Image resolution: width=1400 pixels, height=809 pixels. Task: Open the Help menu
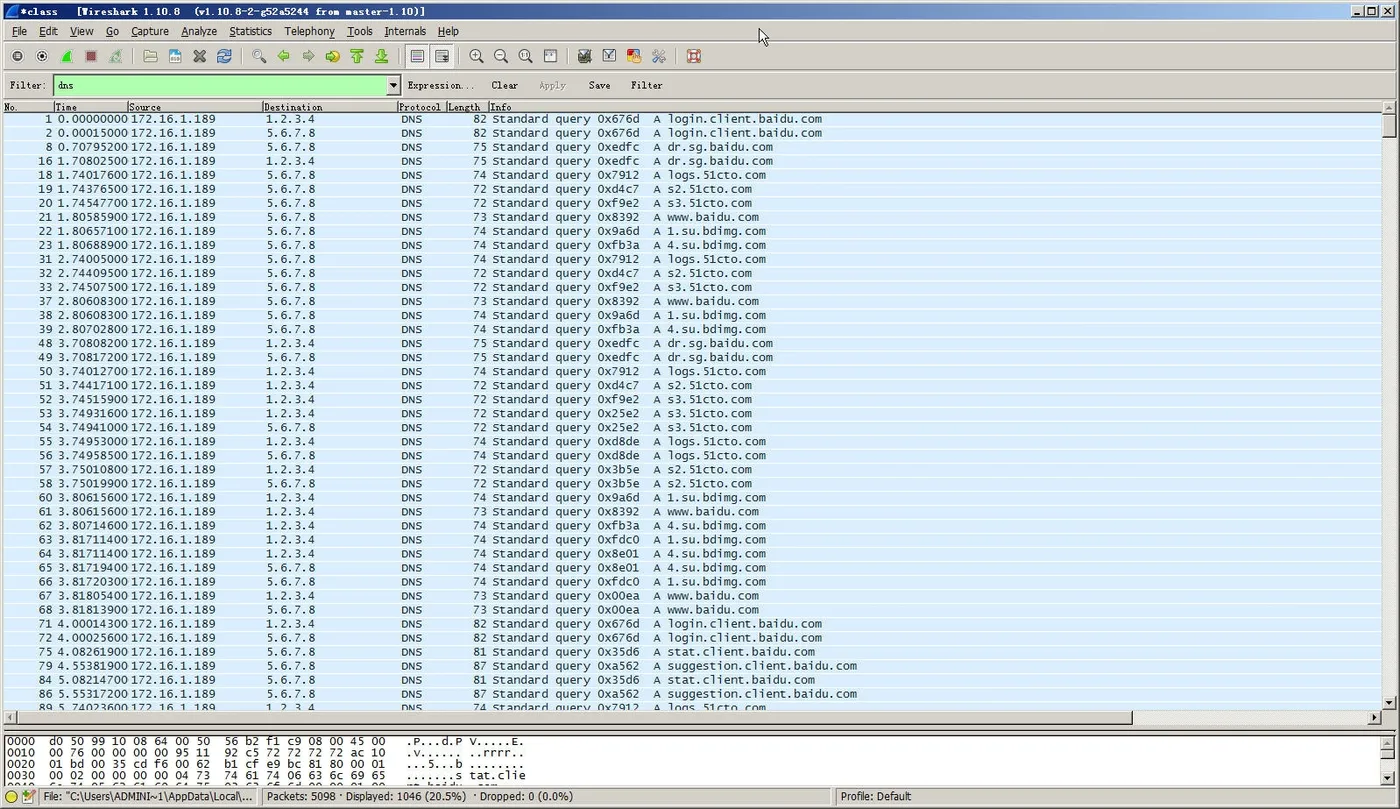(448, 31)
